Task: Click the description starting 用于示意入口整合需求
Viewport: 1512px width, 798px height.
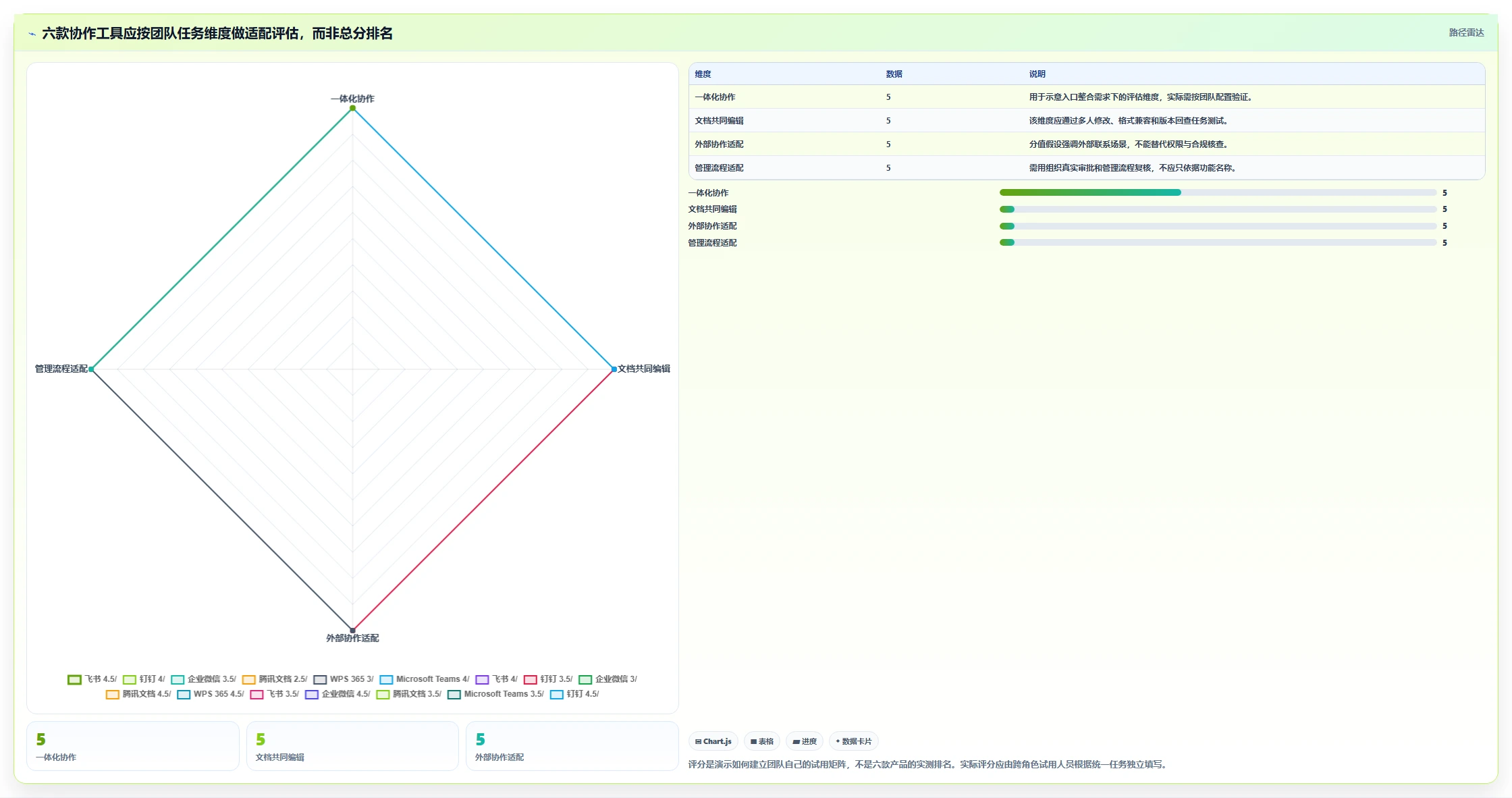Action: (x=1141, y=97)
